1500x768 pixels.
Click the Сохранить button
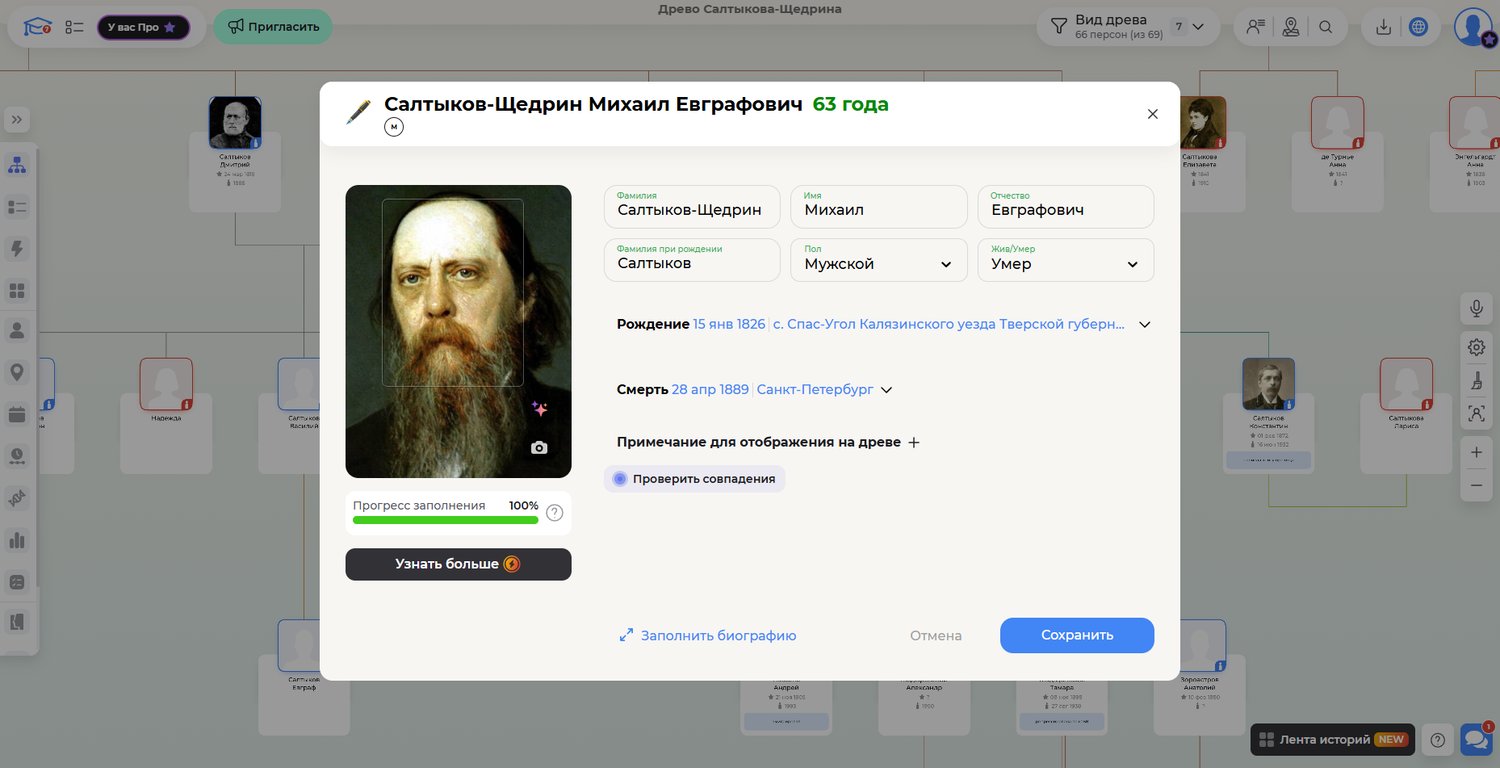tap(1076, 635)
